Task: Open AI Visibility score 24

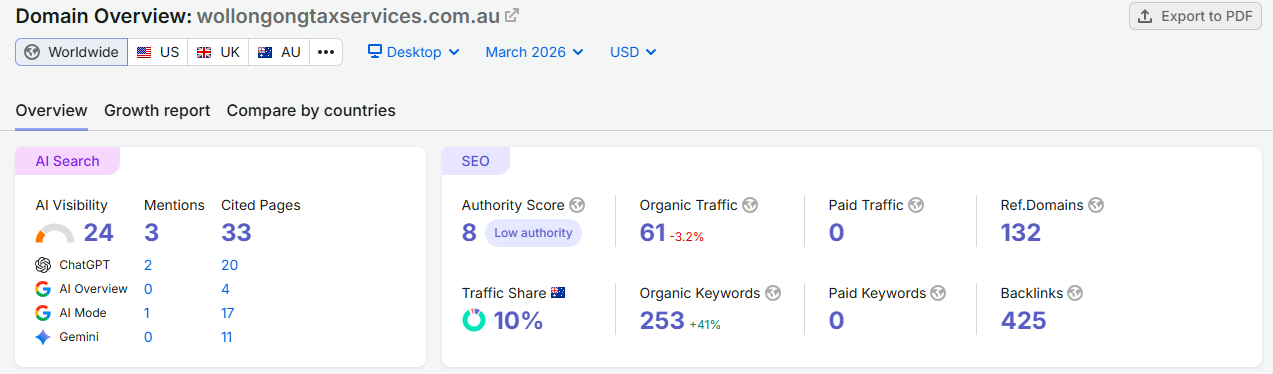Action: coord(98,233)
